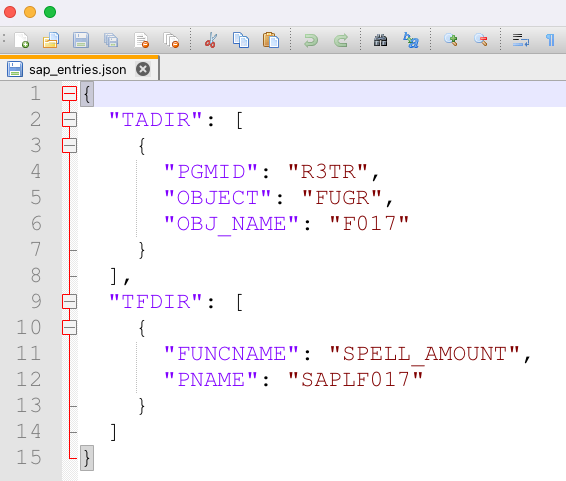Collapse TFDIR array fold on line 9
This screenshot has width=566, height=481.
pyautogui.click(x=69, y=302)
